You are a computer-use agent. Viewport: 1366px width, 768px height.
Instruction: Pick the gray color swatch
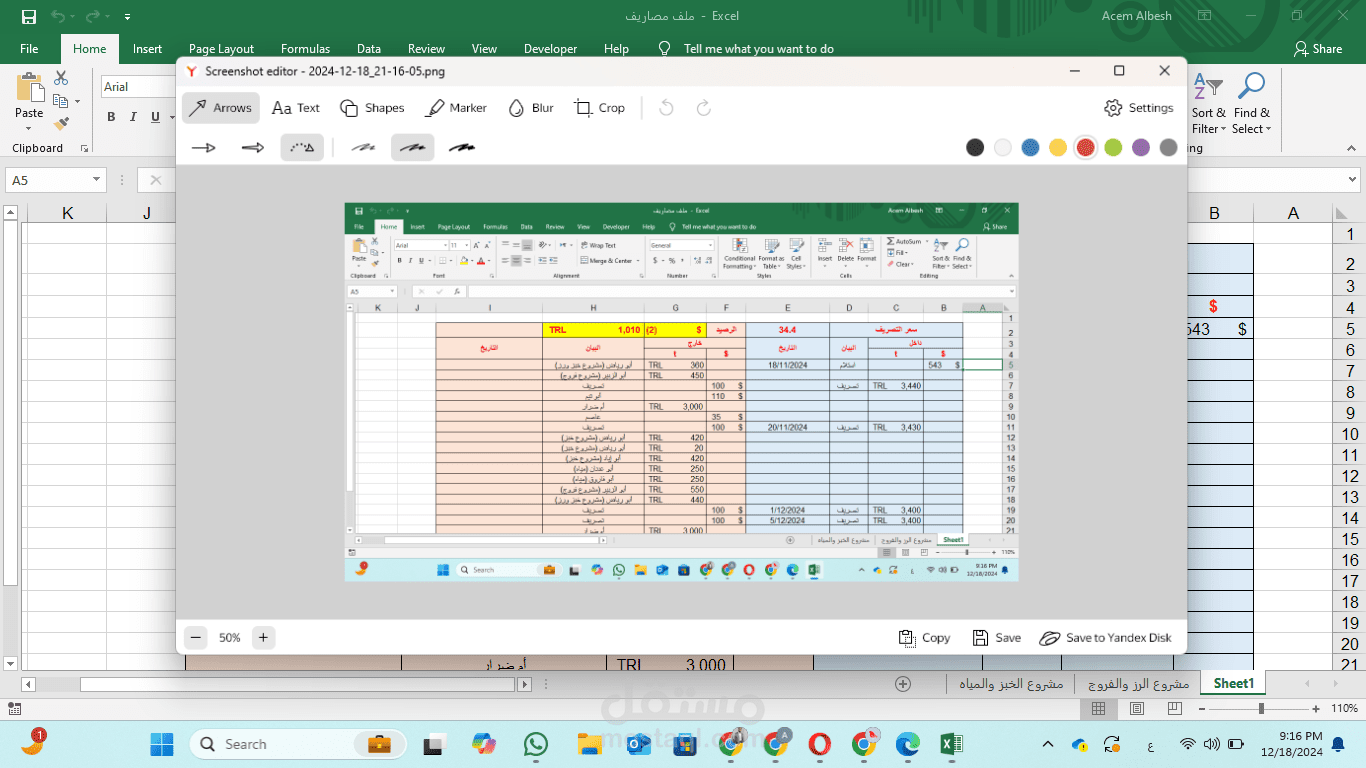tap(1168, 148)
